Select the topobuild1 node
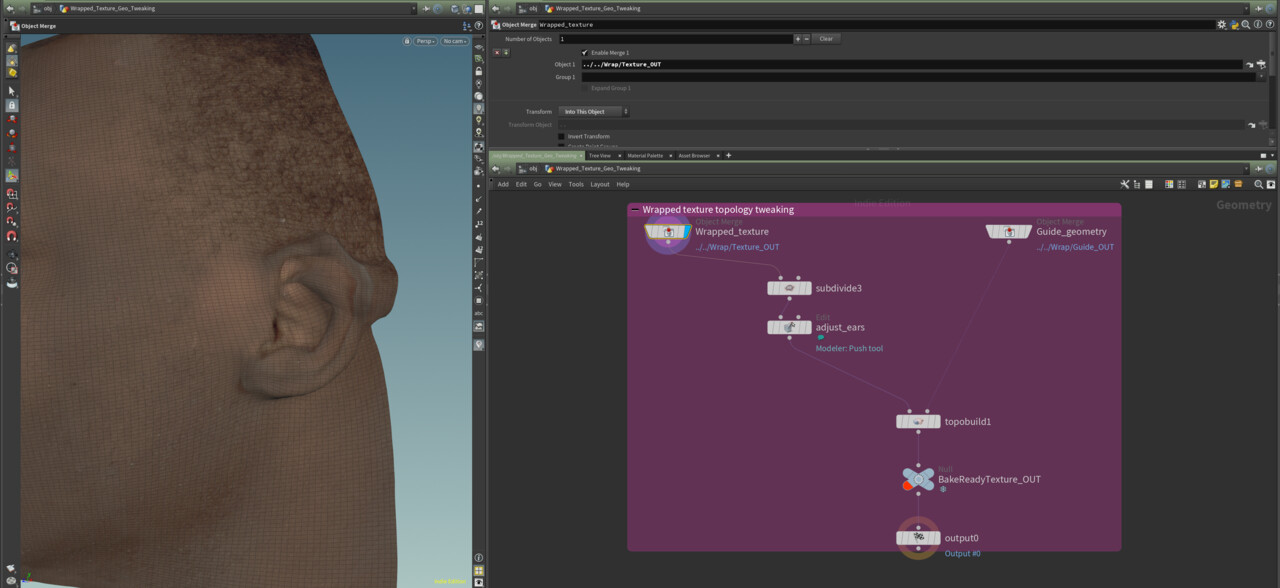The height and width of the screenshot is (588, 1280). tap(918, 422)
